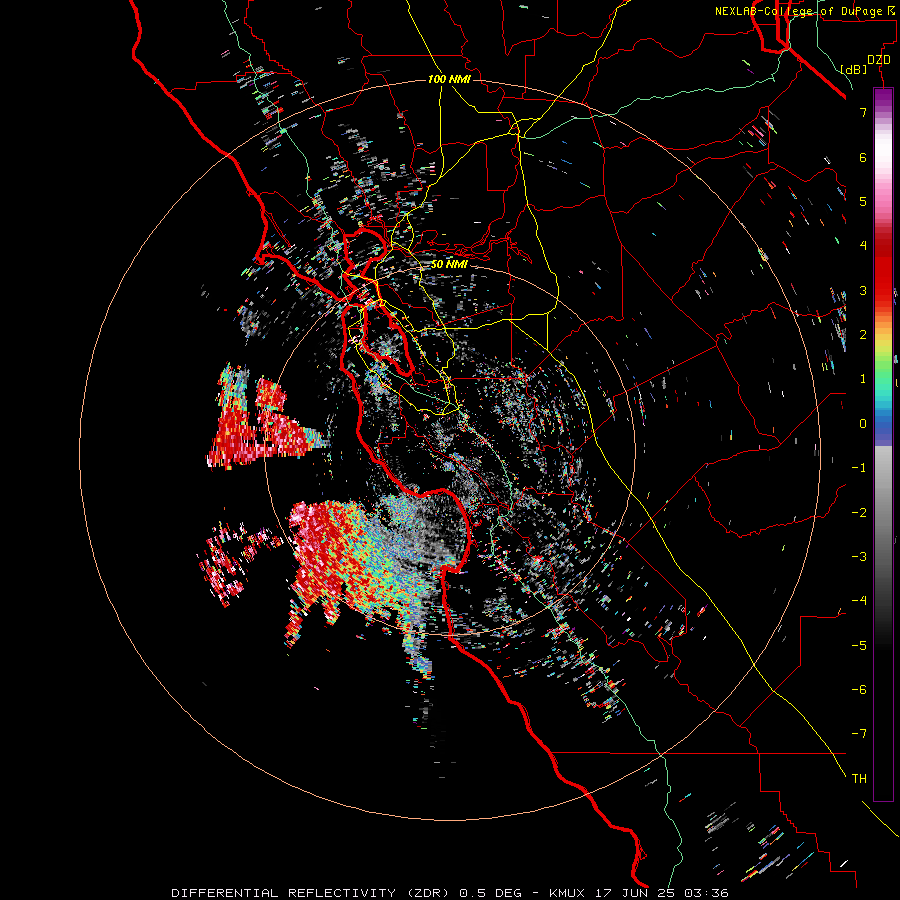Screen dimensions: 900x900
Task: Click the "NEXLAB-College of DuPage" header text
Action: tap(799, 11)
